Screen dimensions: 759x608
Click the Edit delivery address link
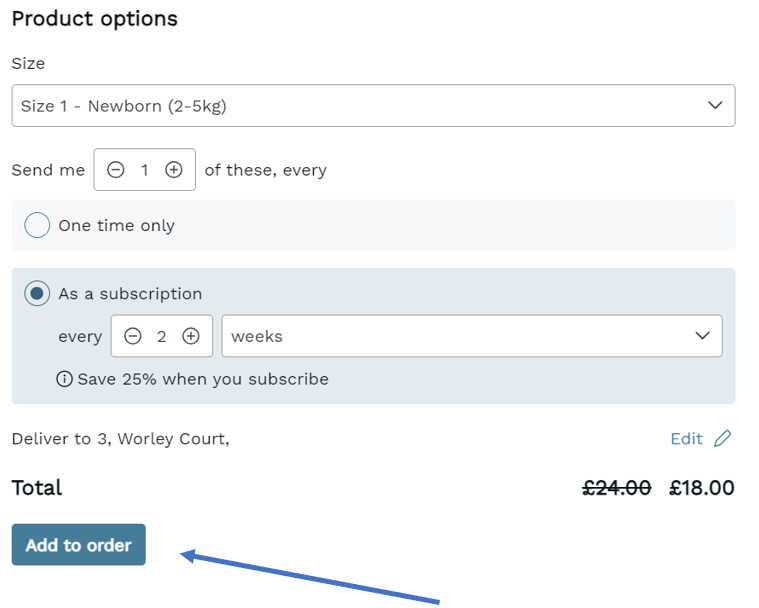(686, 439)
